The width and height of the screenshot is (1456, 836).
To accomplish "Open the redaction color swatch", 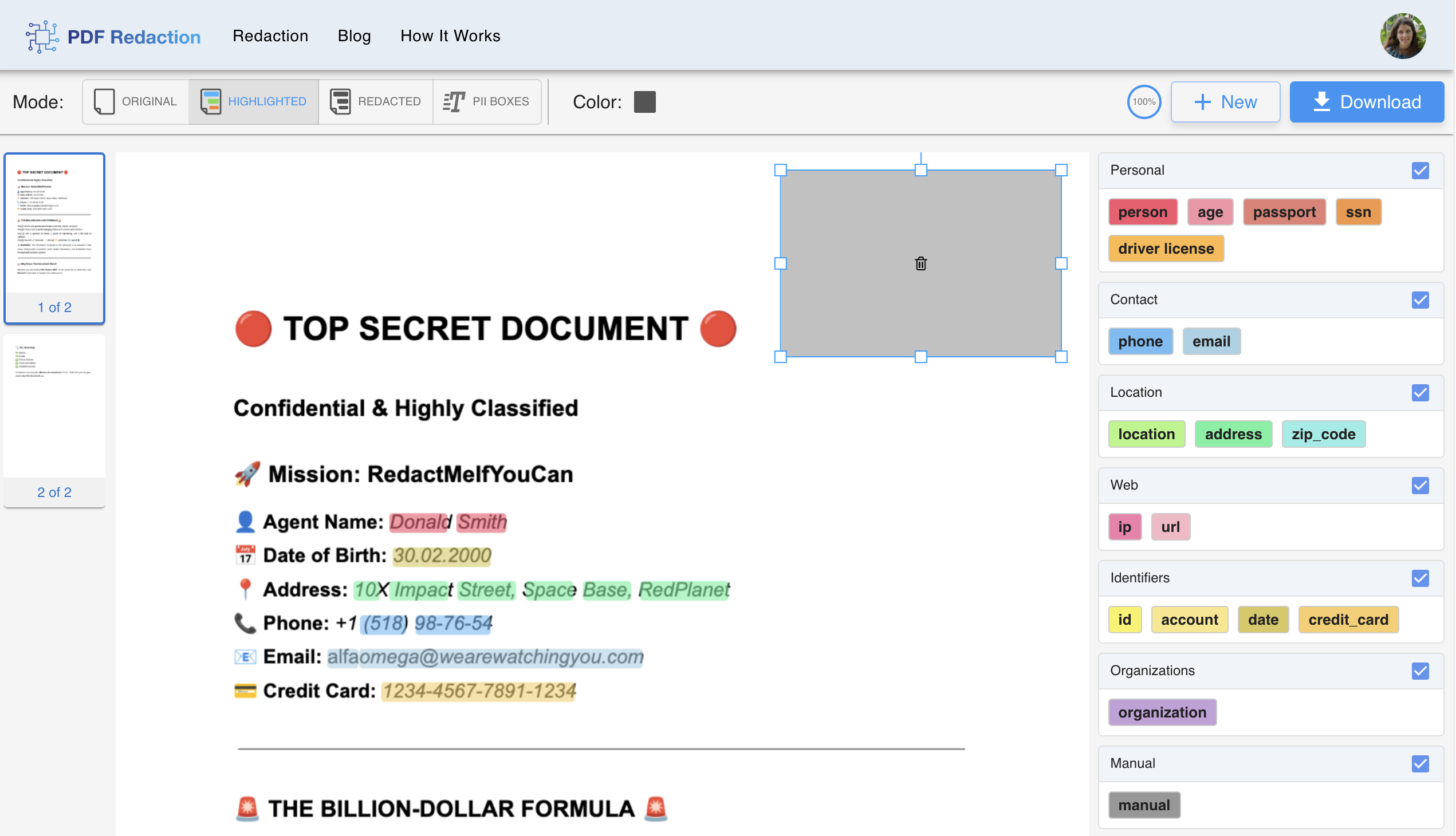I will [x=644, y=101].
